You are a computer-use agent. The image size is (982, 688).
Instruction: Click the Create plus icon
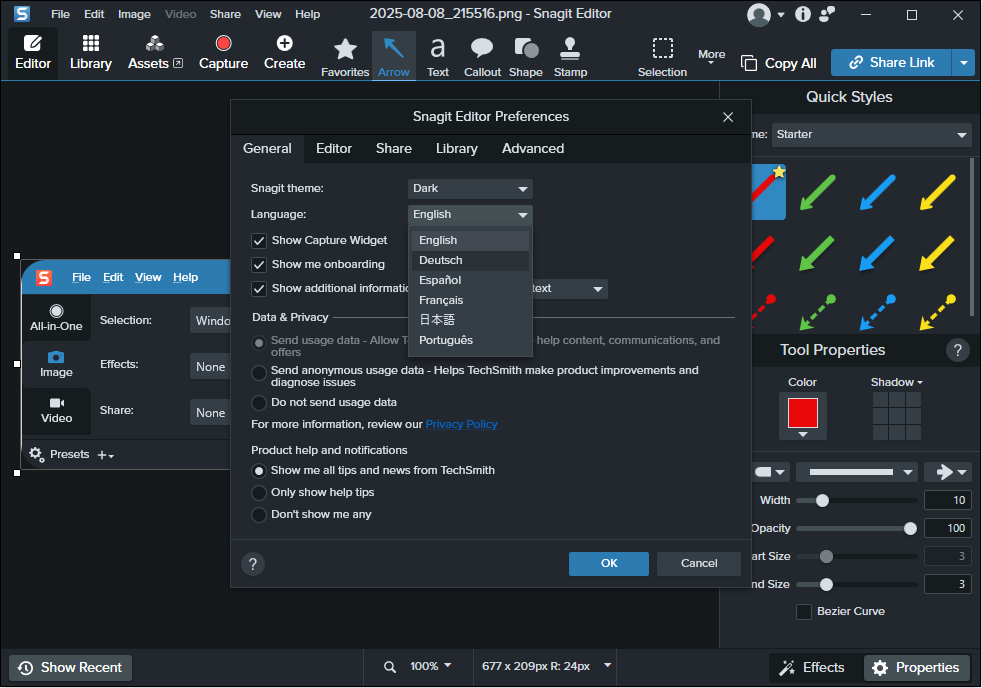pos(284,43)
